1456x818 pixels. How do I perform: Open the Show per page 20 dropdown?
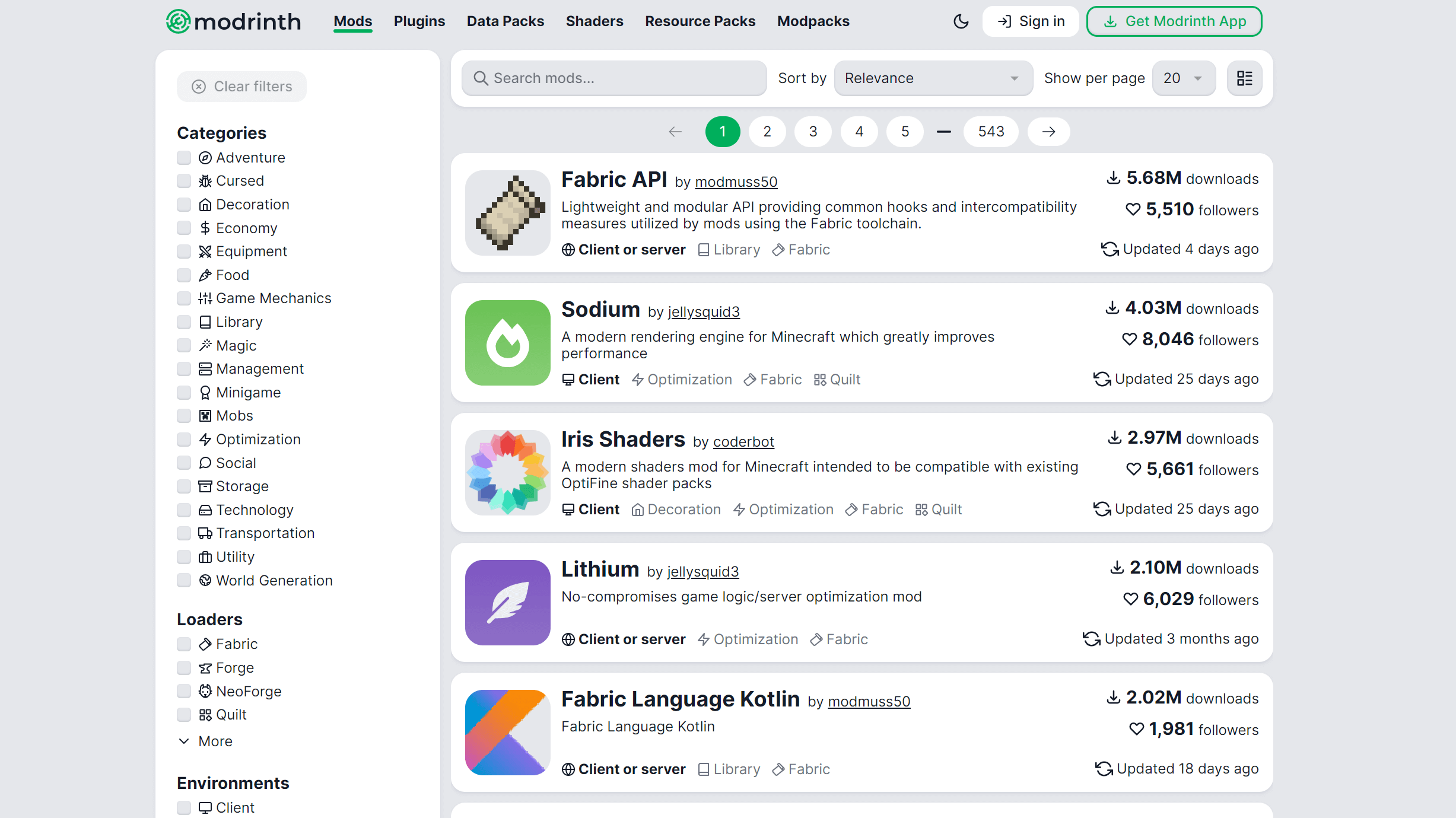click(x=1182, y=78)
